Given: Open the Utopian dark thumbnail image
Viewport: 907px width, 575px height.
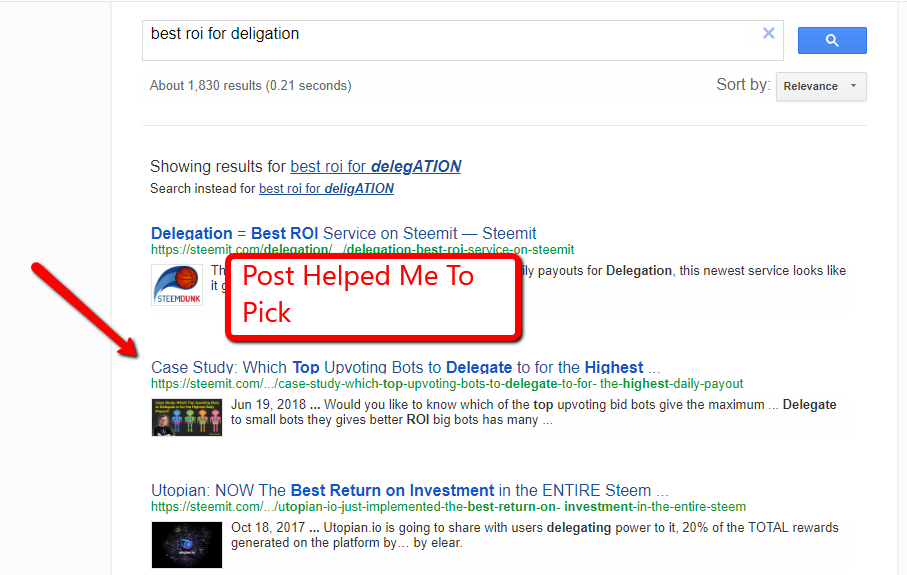Looking at the screenshot, I should 187,545.
